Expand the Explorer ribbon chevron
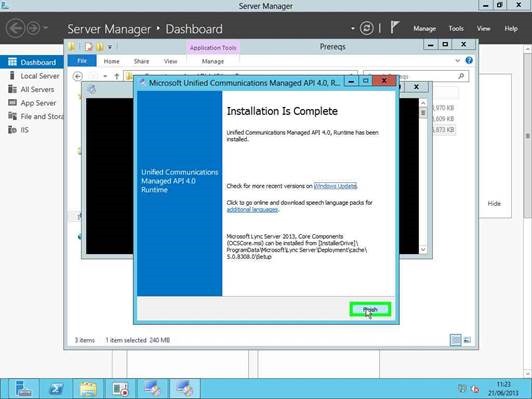The height and width of the screenshot is (399, 532). point(458,61)
